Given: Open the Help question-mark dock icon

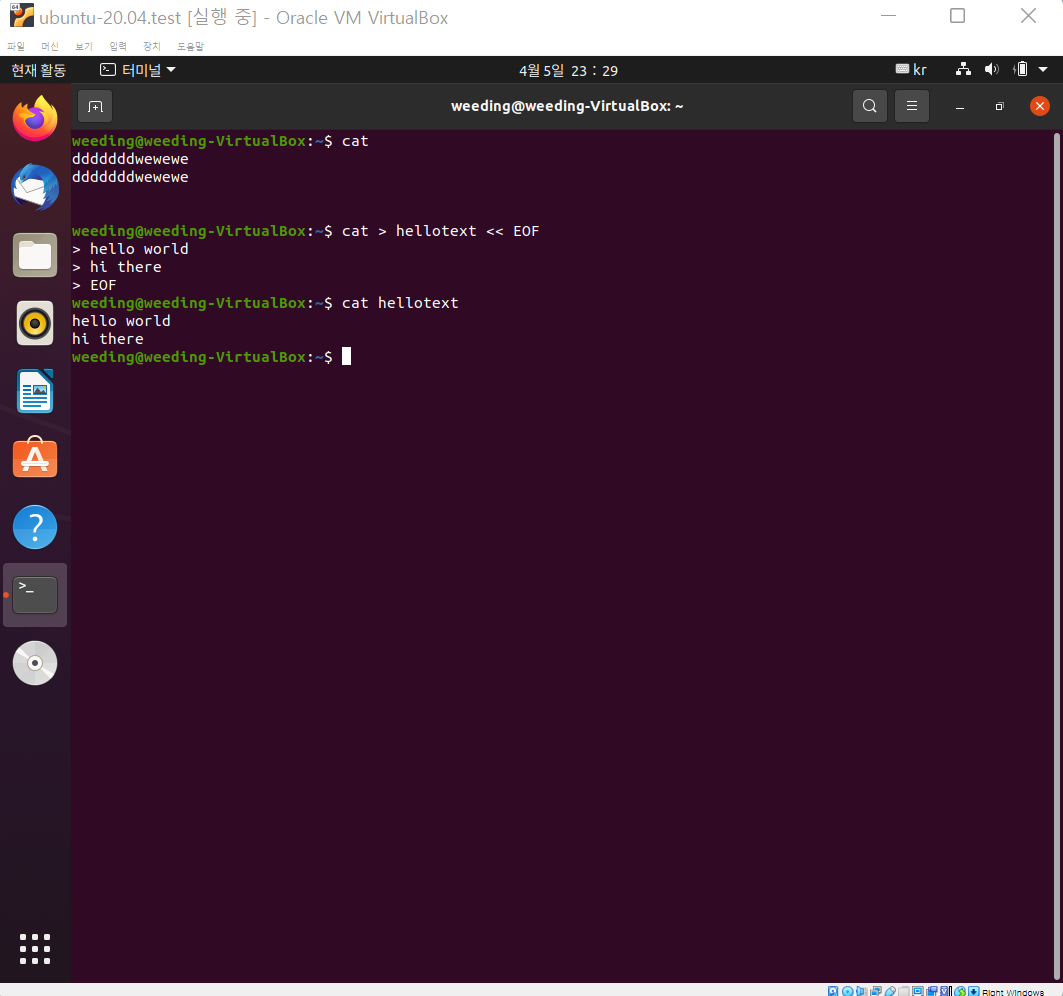Looking at the screenshot, I should (x=35, y=527).
